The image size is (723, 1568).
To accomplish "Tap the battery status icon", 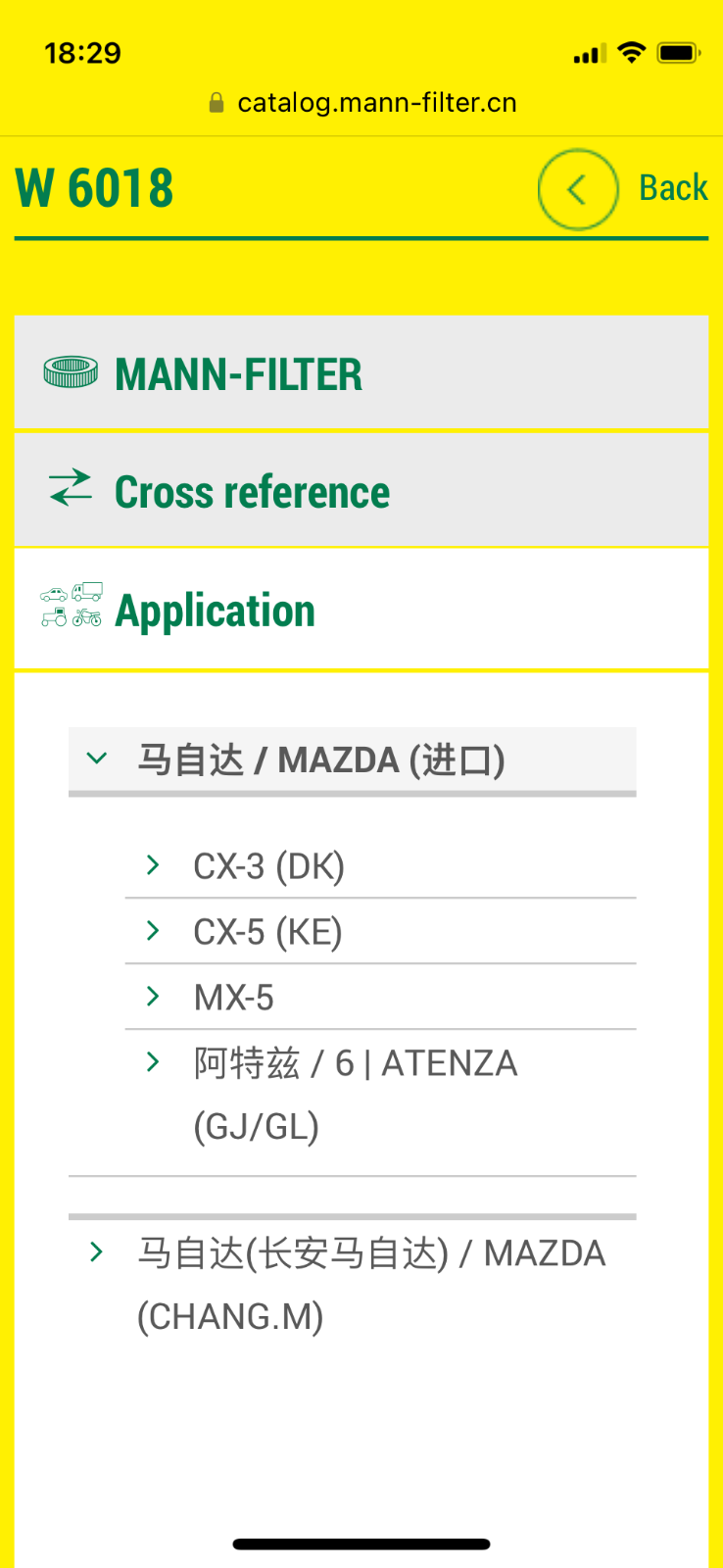I will click(x=678, y=53).
